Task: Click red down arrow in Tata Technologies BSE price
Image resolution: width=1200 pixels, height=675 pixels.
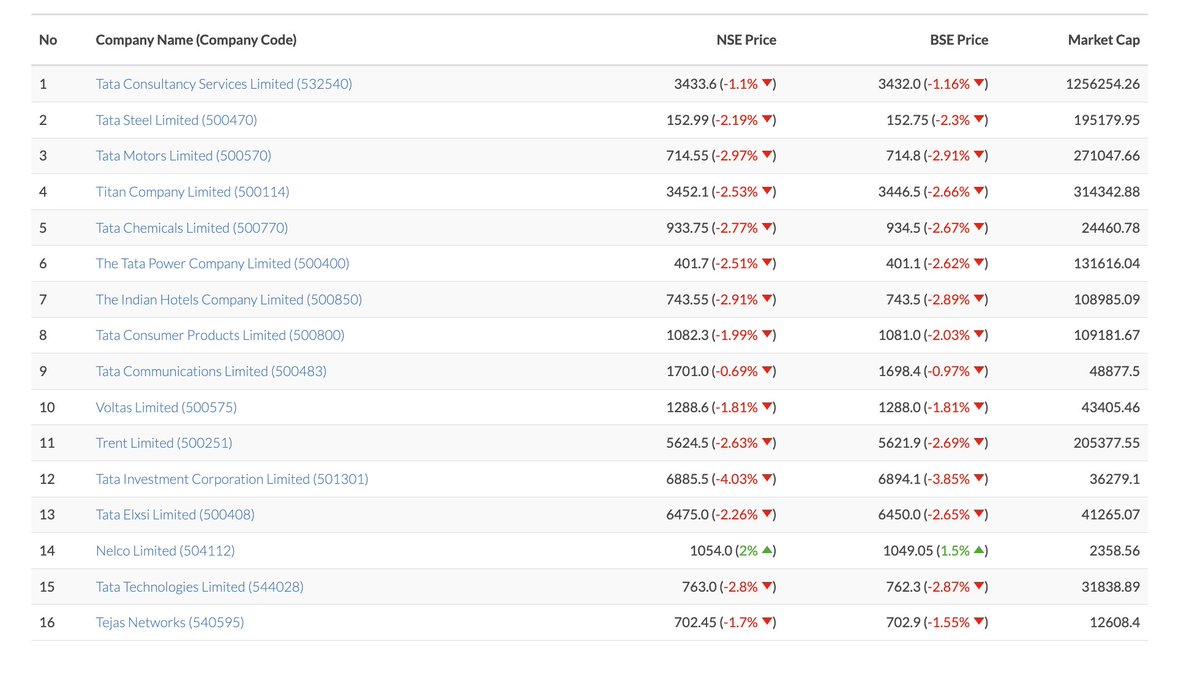Action: (x=979, y=587)
